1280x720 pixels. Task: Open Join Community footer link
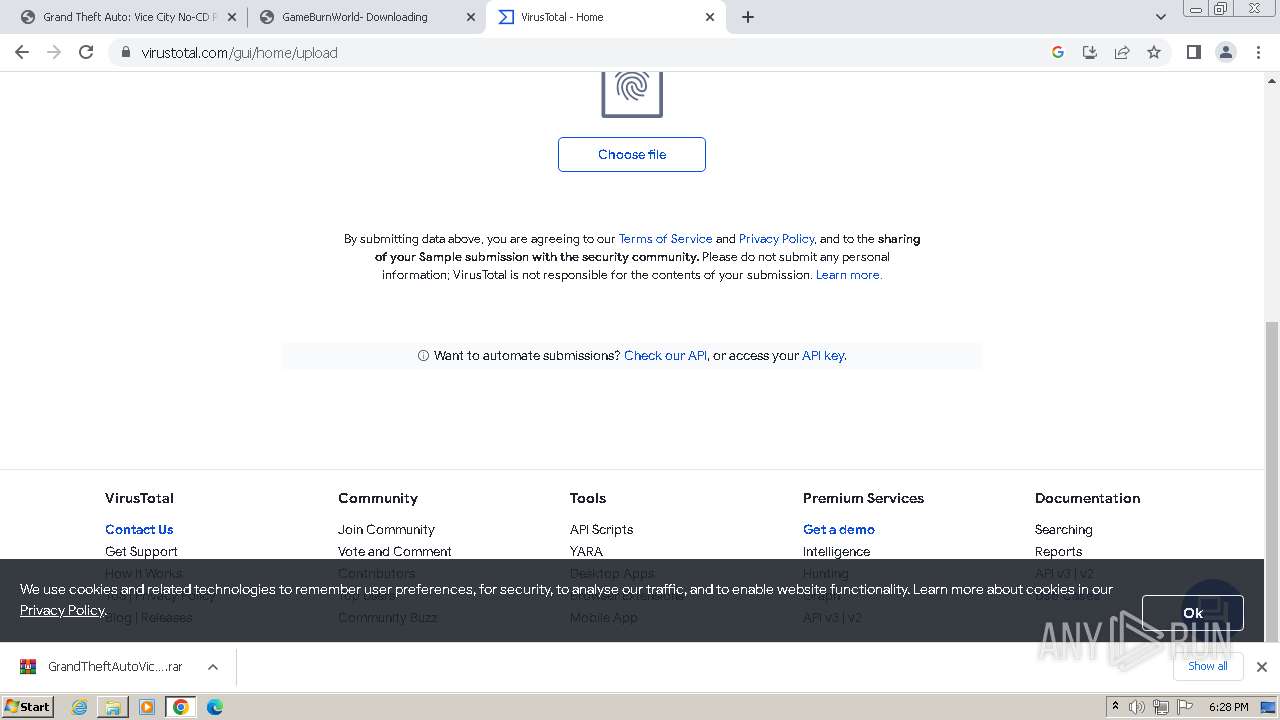(x=386, y=529)
